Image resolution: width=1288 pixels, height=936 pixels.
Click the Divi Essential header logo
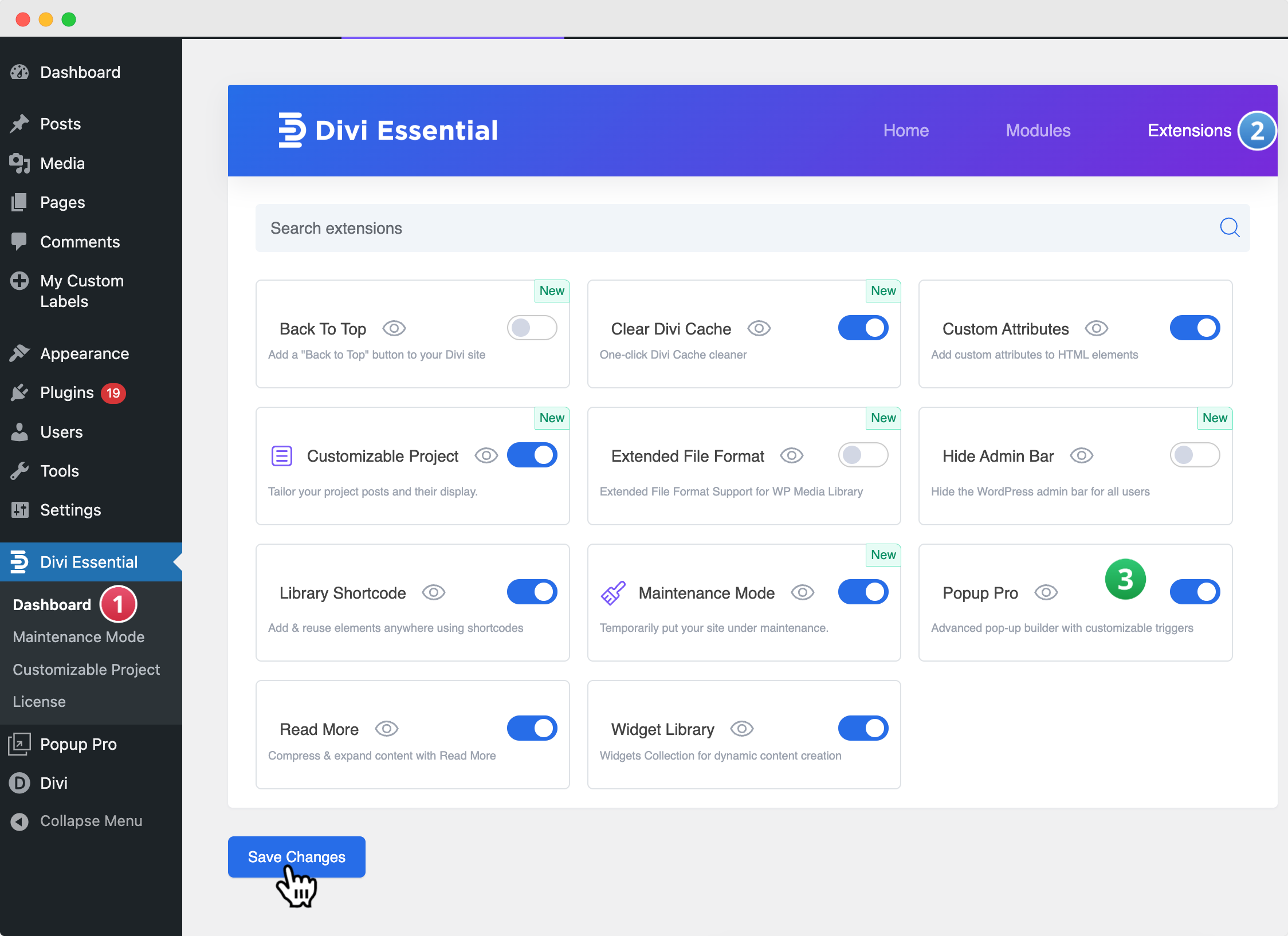pyautogui.click(x=292, y=130)
